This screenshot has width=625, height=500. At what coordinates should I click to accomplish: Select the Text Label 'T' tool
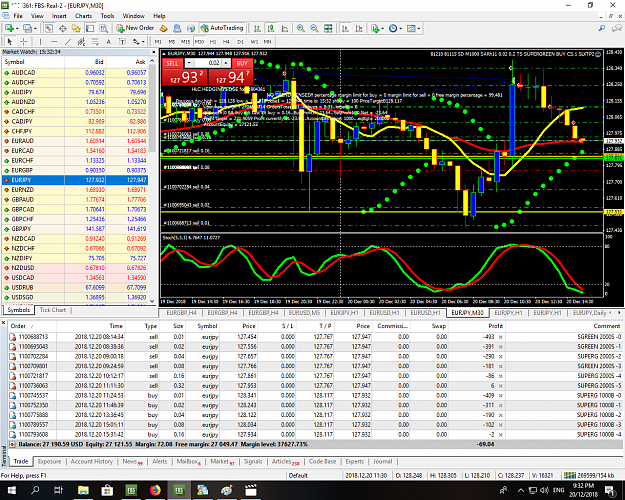122,41
